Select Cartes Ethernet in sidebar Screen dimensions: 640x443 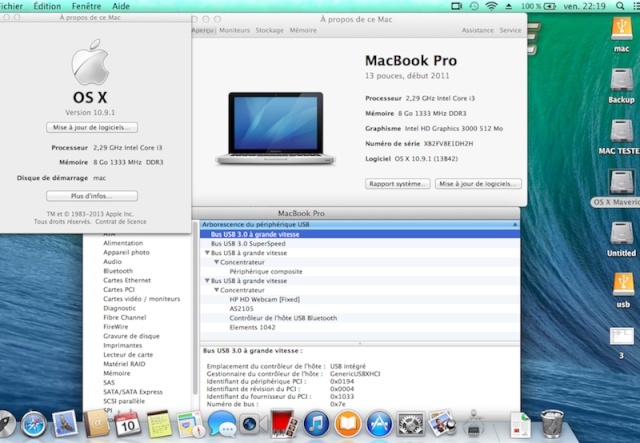click(x=127, y=280)
